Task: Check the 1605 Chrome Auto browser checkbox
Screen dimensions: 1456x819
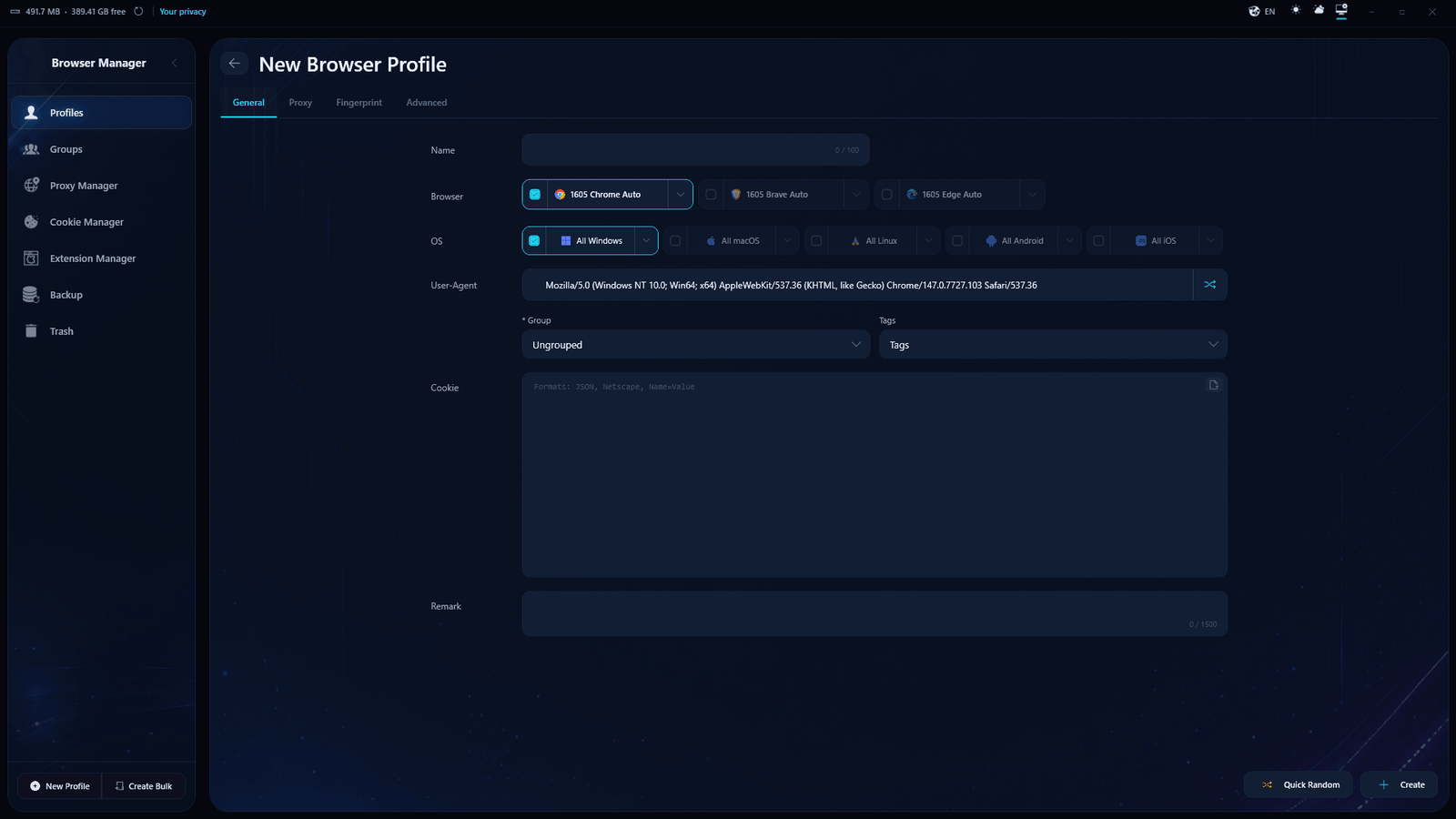Action: [x=535, y=195]
